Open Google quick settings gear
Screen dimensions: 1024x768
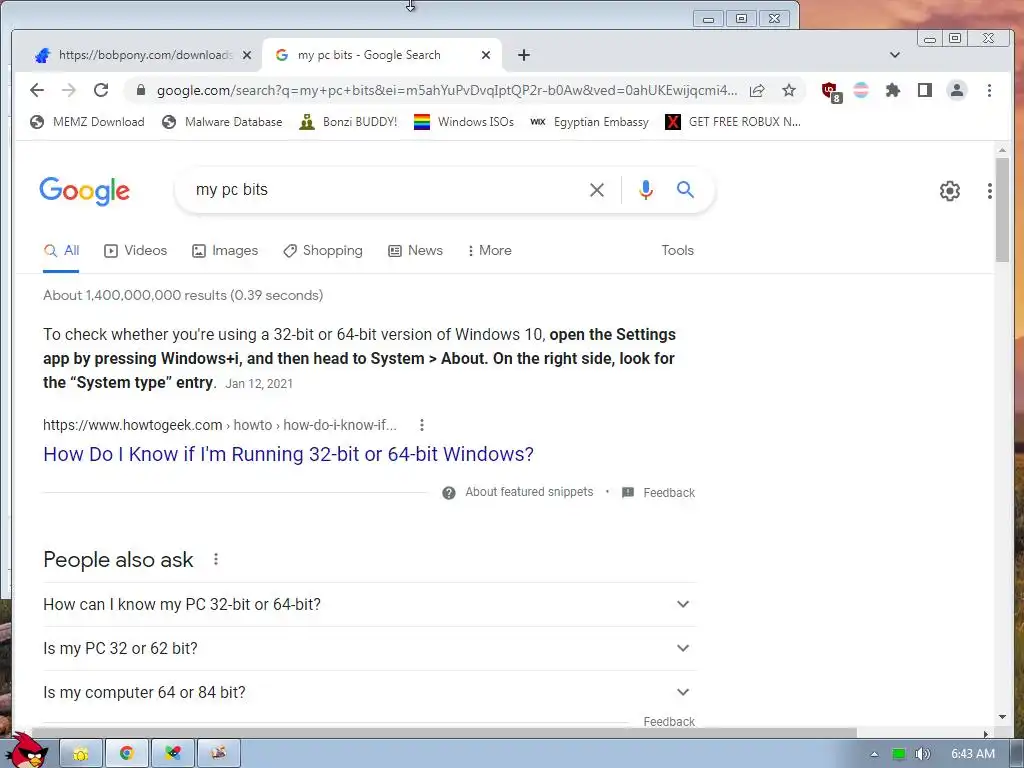click(x=950, y=191)
